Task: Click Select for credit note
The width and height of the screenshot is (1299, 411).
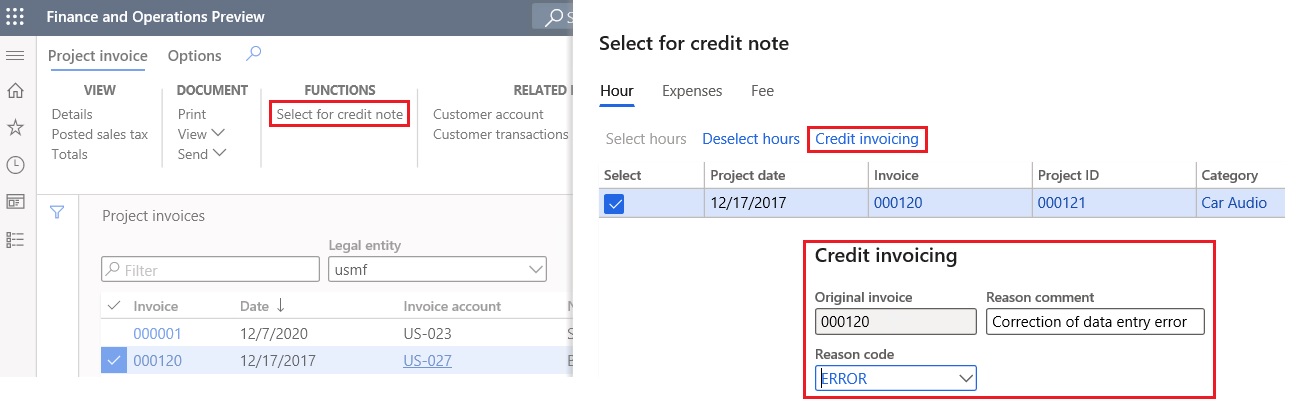Action: [x=340, y=114]
